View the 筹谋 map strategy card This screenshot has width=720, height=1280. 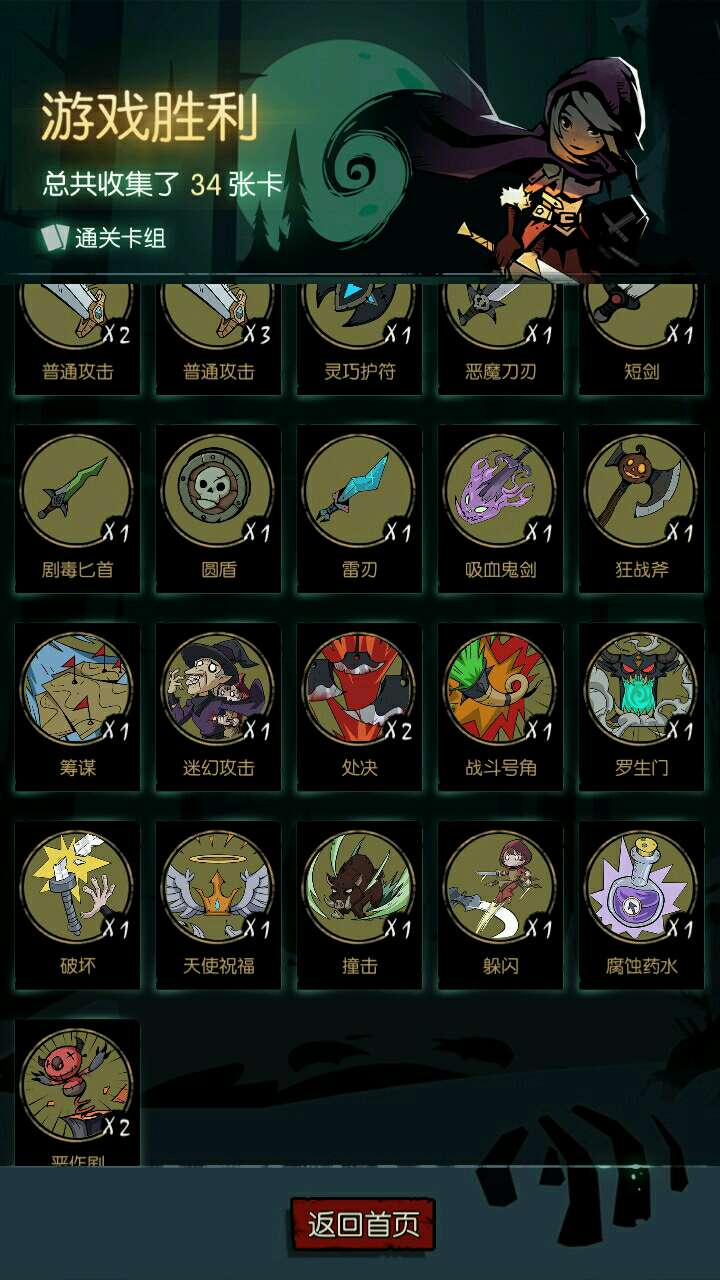pos(78,708)
